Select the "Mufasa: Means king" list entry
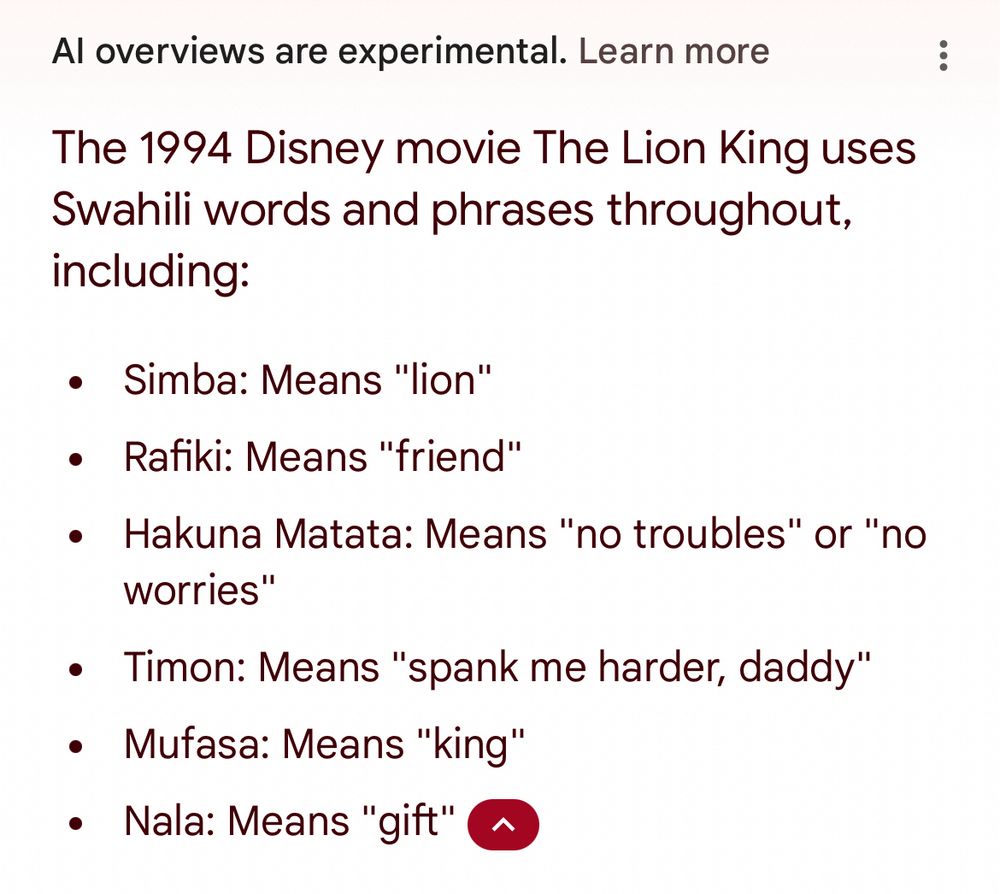 [x=325, y=744]
